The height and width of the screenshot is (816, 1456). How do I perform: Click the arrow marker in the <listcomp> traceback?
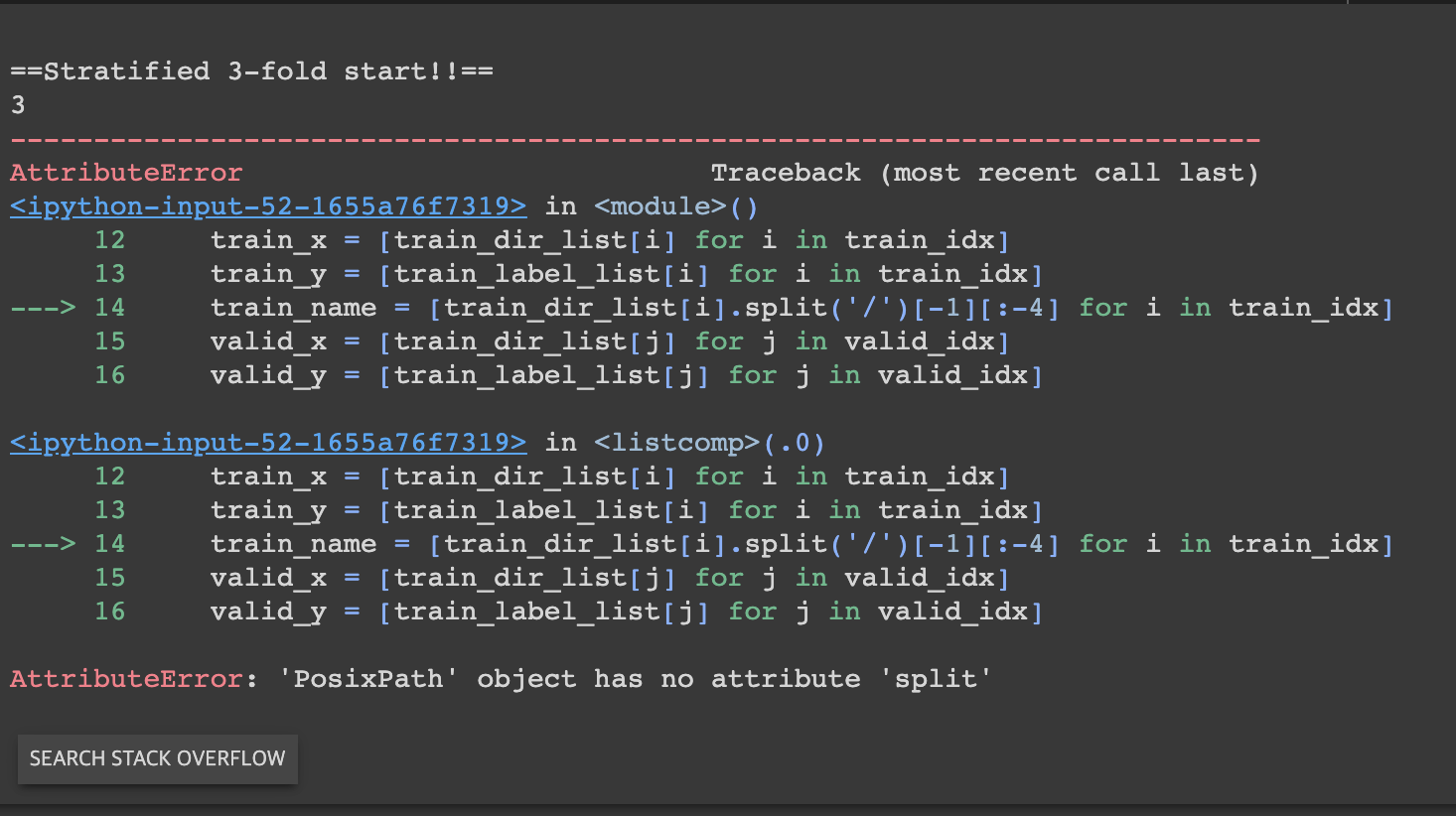(x=43, y=544)
